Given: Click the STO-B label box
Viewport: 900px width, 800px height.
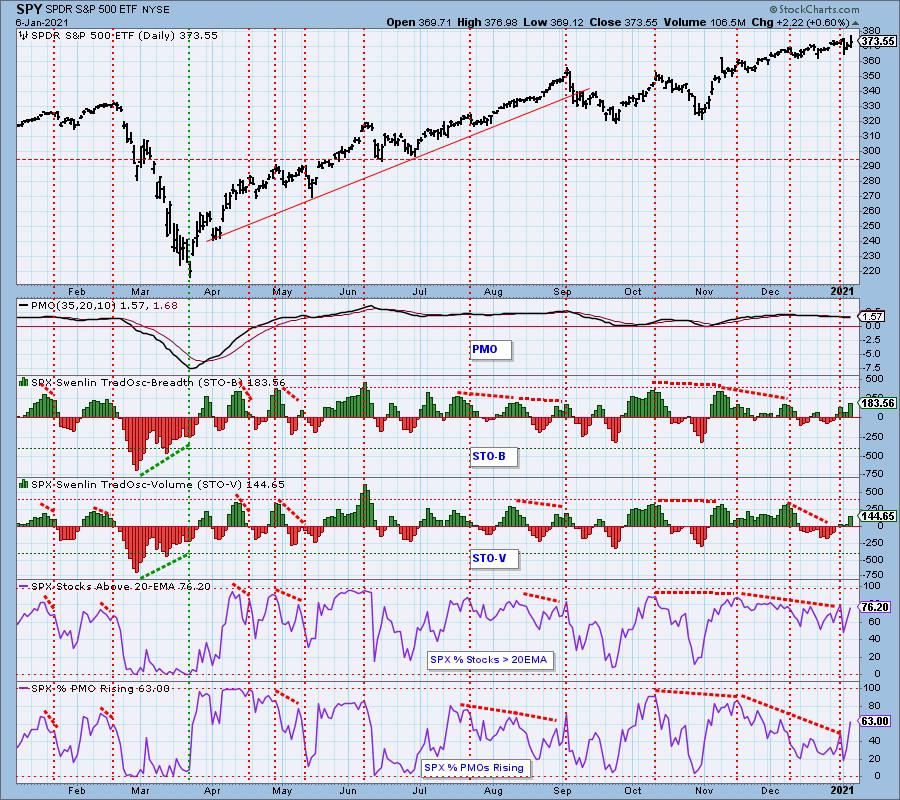Looking at the screenshot, I should tap(494, 457).
